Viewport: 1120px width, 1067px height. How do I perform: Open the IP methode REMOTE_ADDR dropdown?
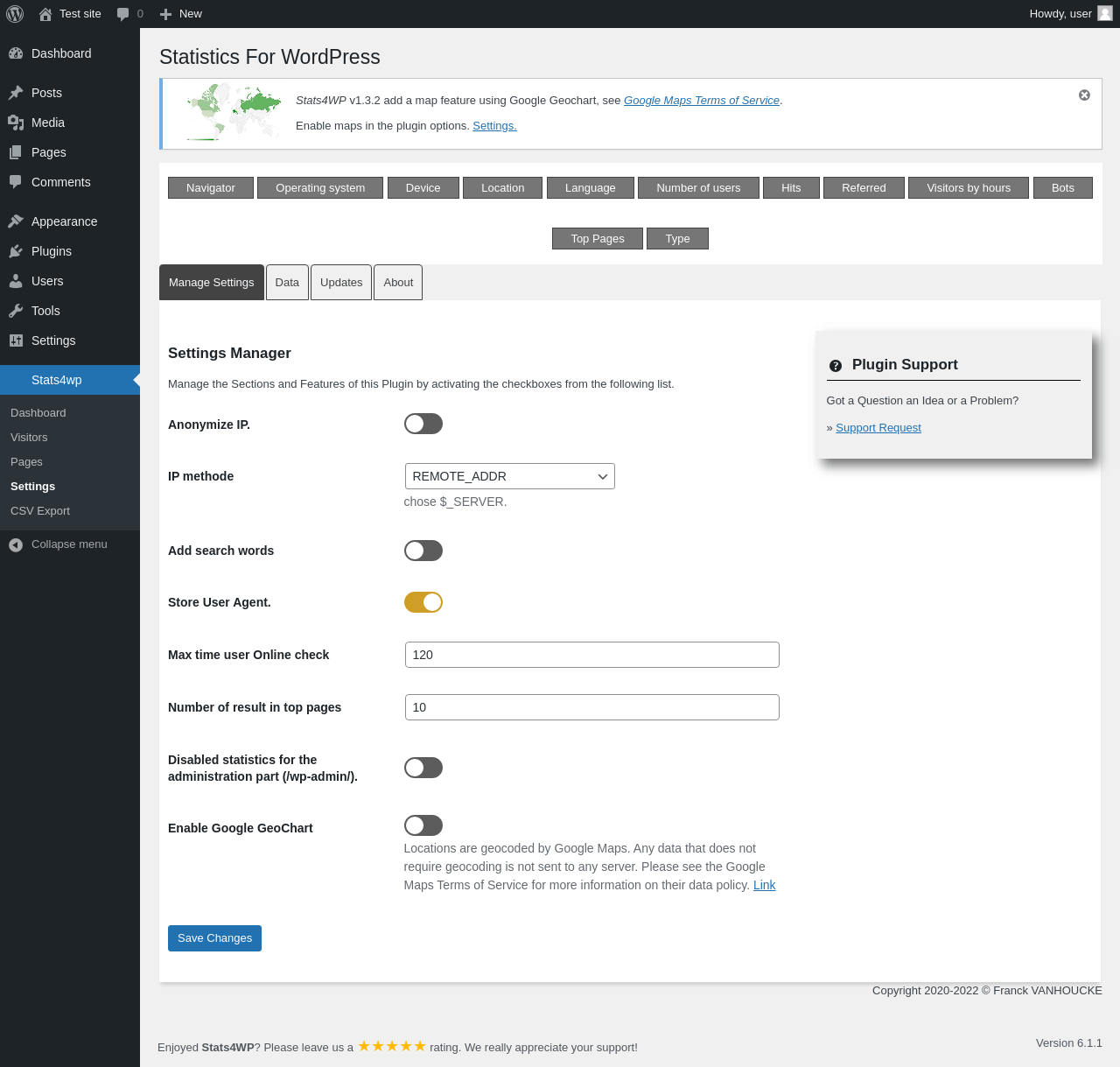pos(510,476)
